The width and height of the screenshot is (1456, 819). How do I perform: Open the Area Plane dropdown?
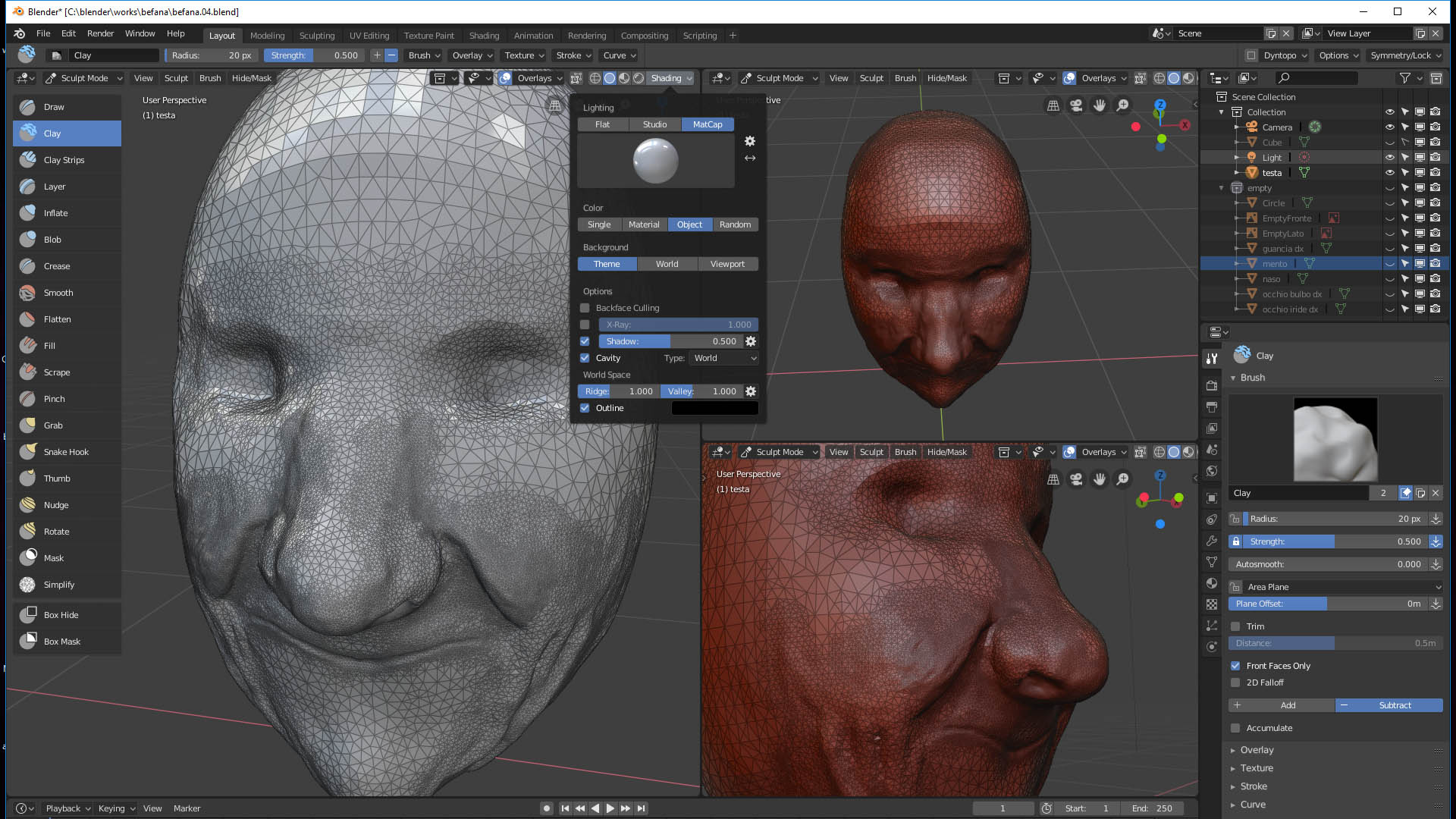1343,587
